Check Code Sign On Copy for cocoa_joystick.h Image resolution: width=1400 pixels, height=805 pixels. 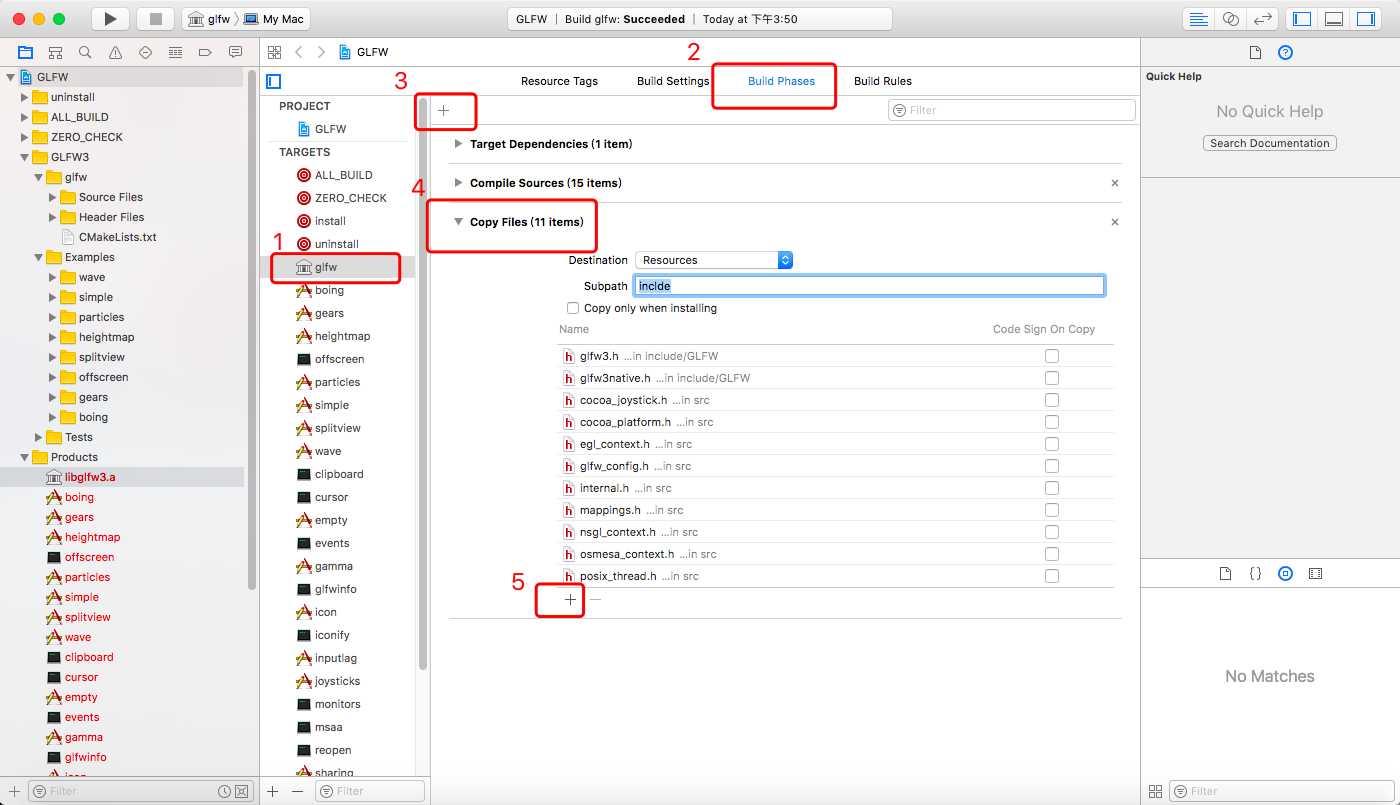[1052, 400]
